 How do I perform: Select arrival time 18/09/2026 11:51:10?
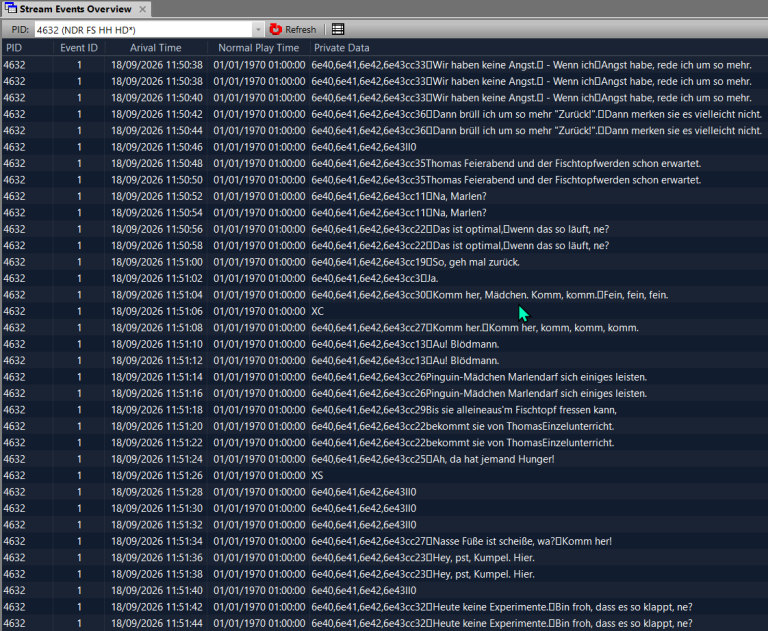(x=157, y=344)
